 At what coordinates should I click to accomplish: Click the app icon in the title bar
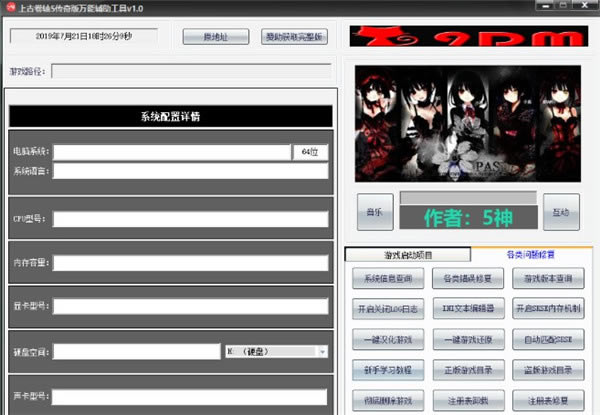tap(11, 7)
